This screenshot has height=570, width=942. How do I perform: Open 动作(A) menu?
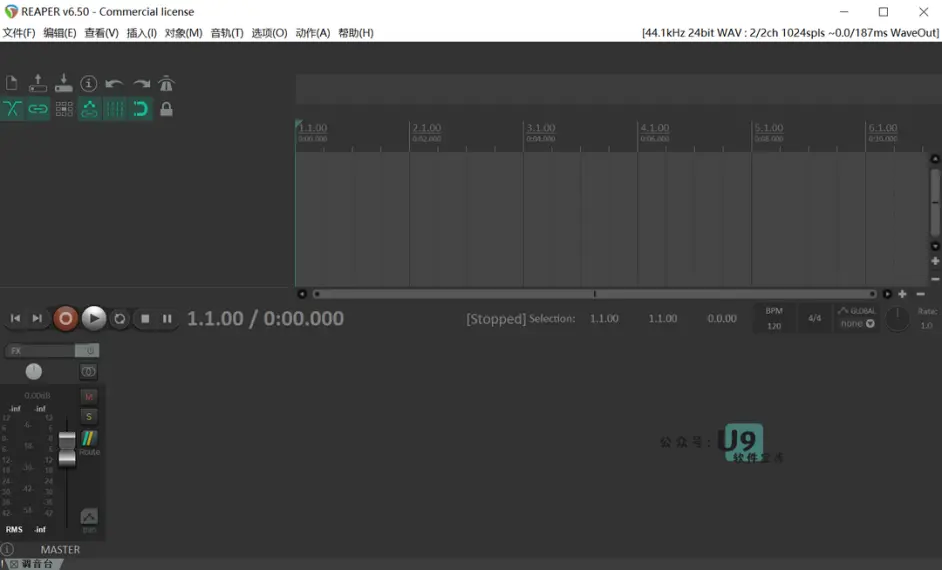(x=313, y=33)
